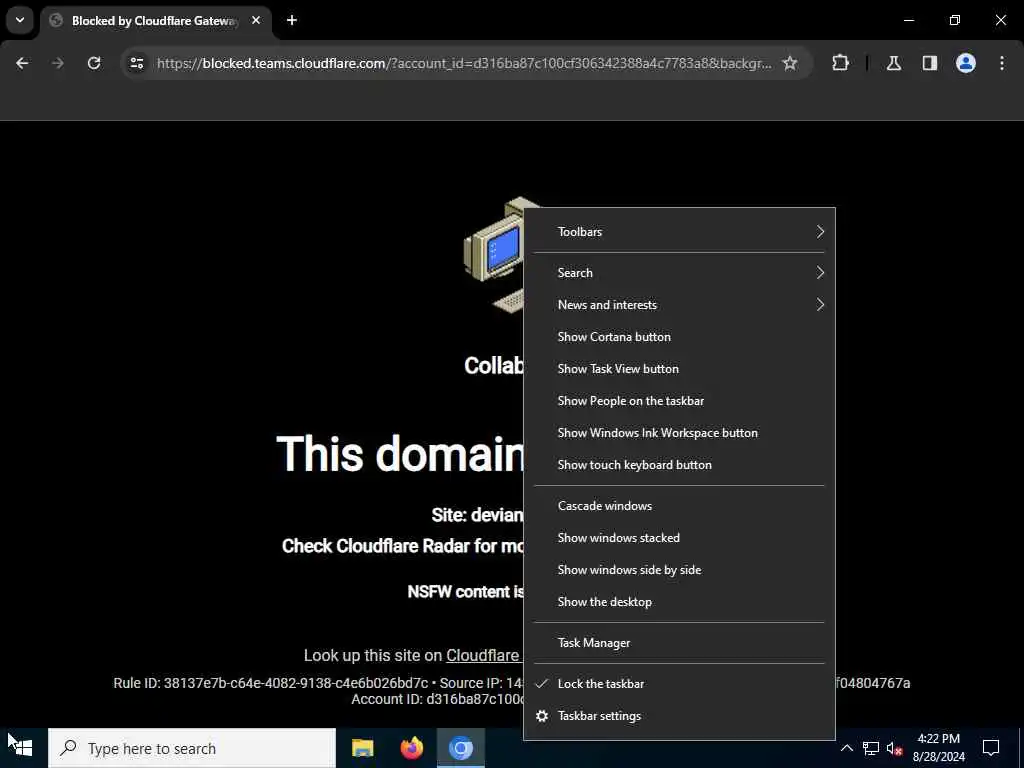Toggle Show Task View button
The height and width of the screenshot is (768, 1024).
pyautogui.click(x=679, y=369)
